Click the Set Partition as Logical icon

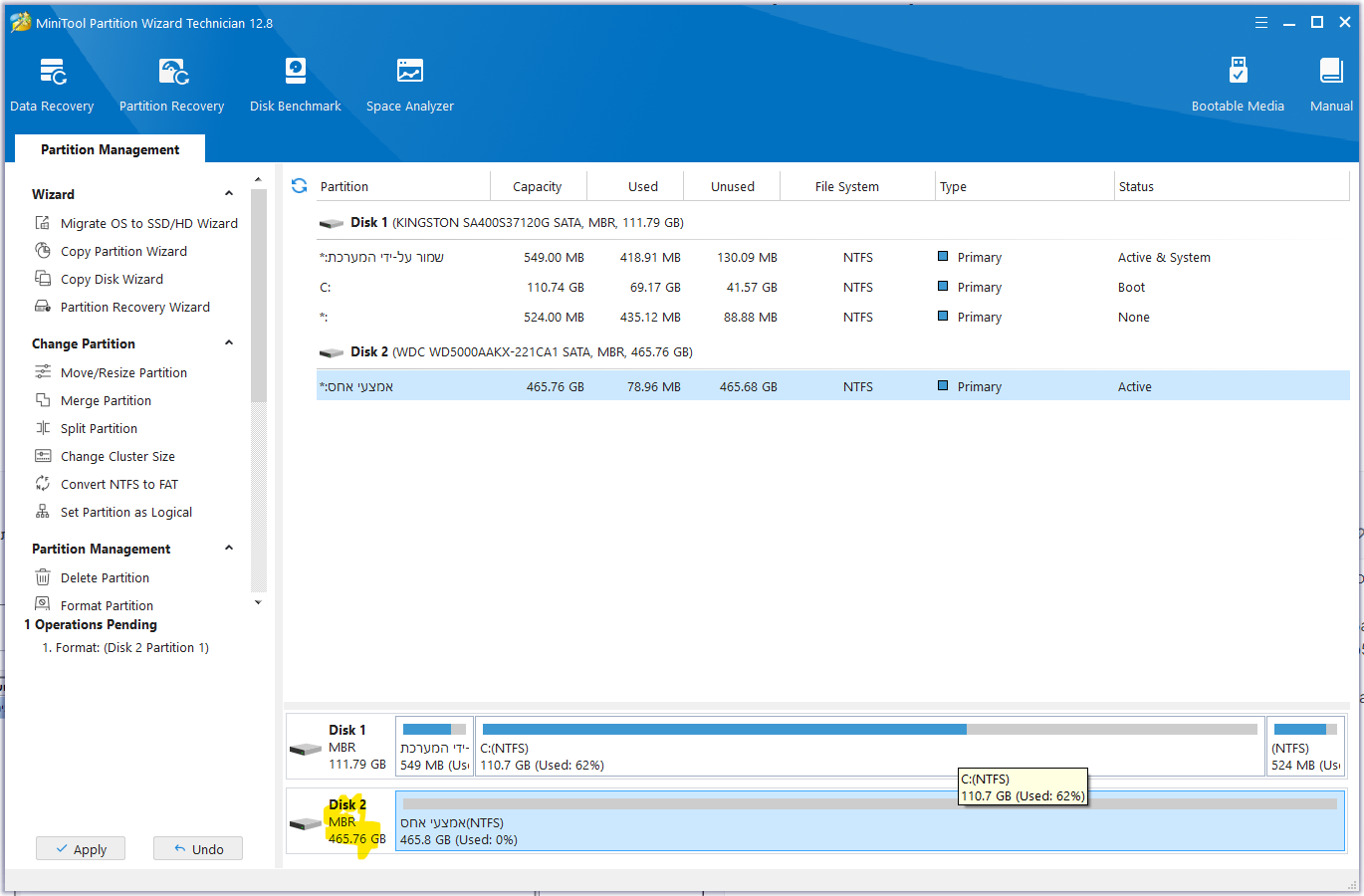click(43, 512)
